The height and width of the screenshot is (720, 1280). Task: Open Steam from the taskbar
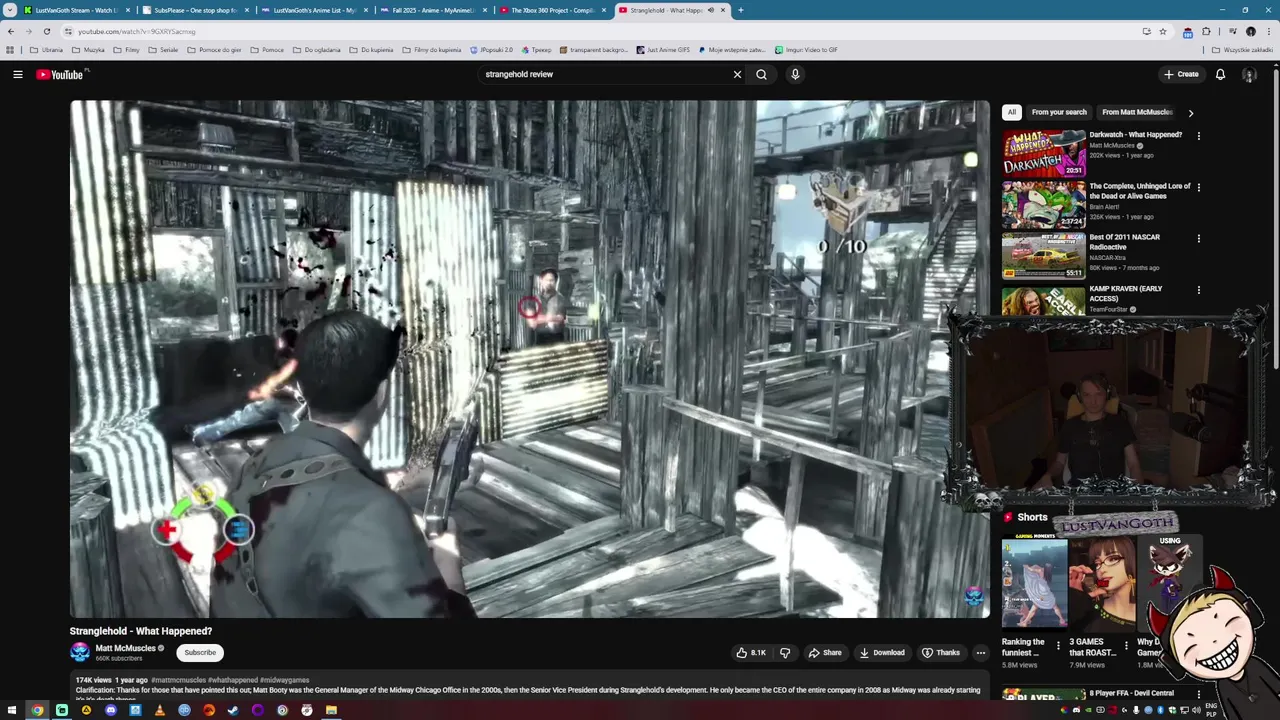[233, 710]
